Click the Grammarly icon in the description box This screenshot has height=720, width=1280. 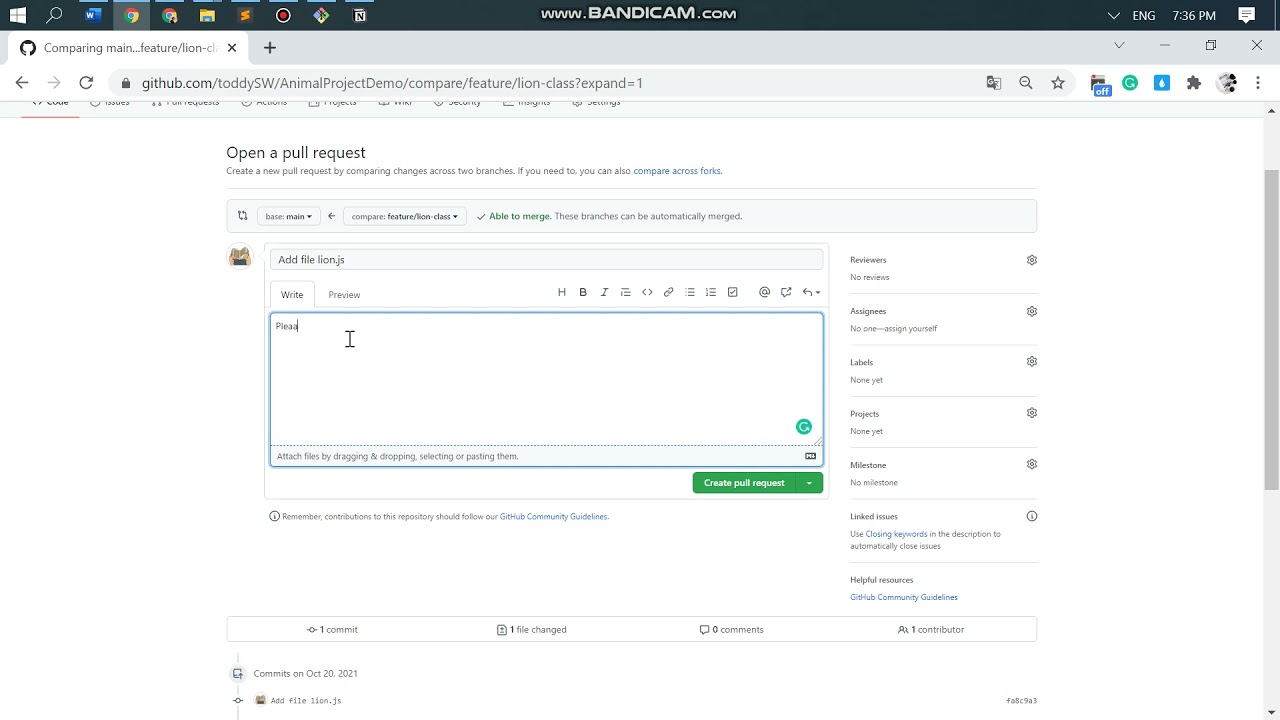(x=804, y=427)
